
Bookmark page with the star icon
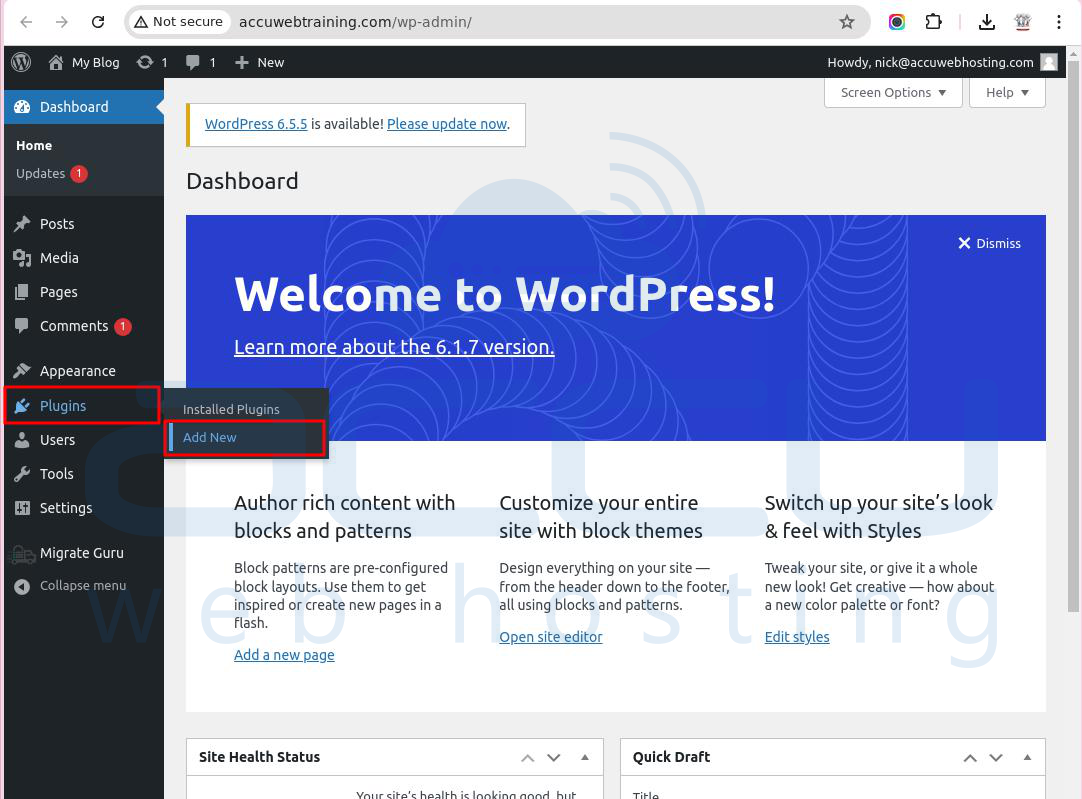click(847, 22)
